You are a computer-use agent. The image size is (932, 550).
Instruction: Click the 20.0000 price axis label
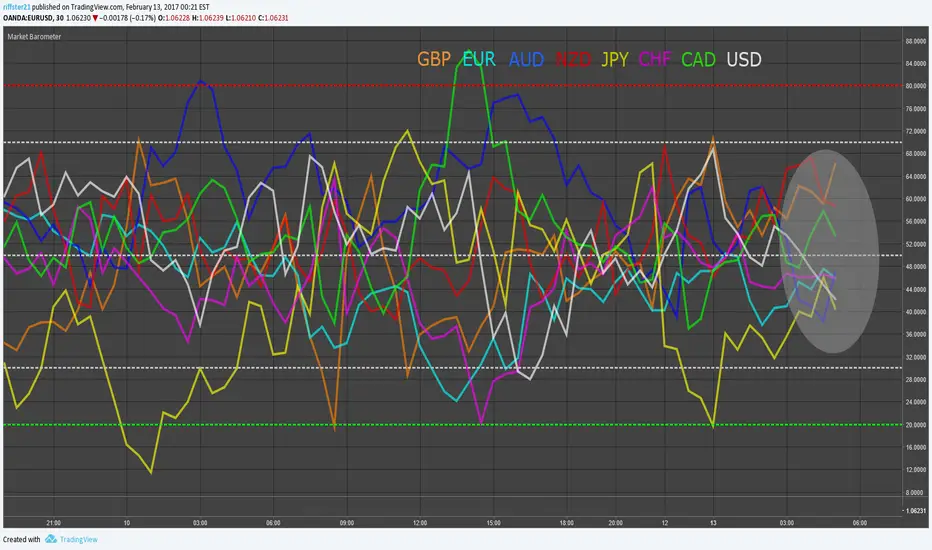915,425
